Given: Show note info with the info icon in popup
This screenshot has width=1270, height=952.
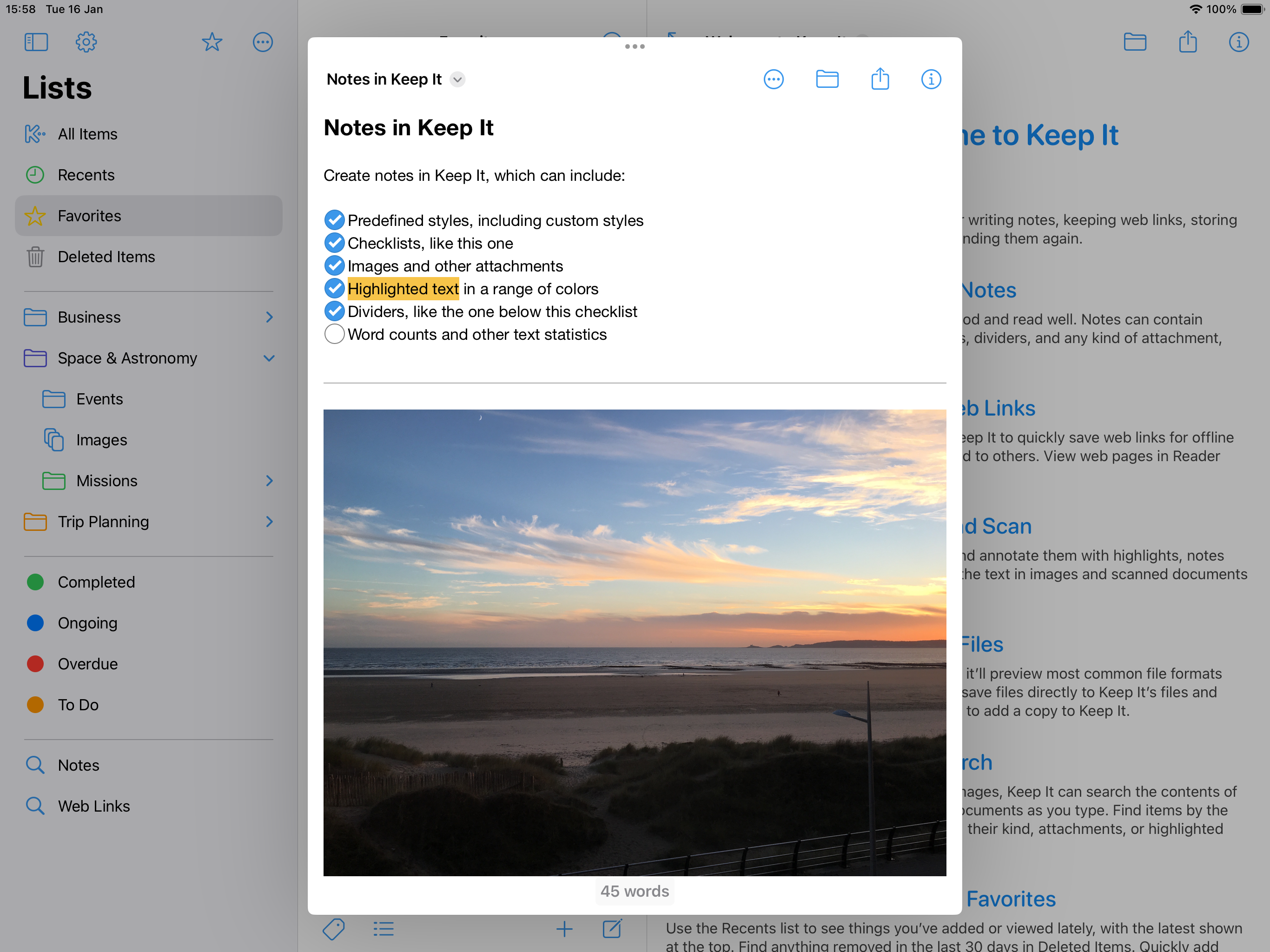Looking at the screenshot, I should coord(931,79).
